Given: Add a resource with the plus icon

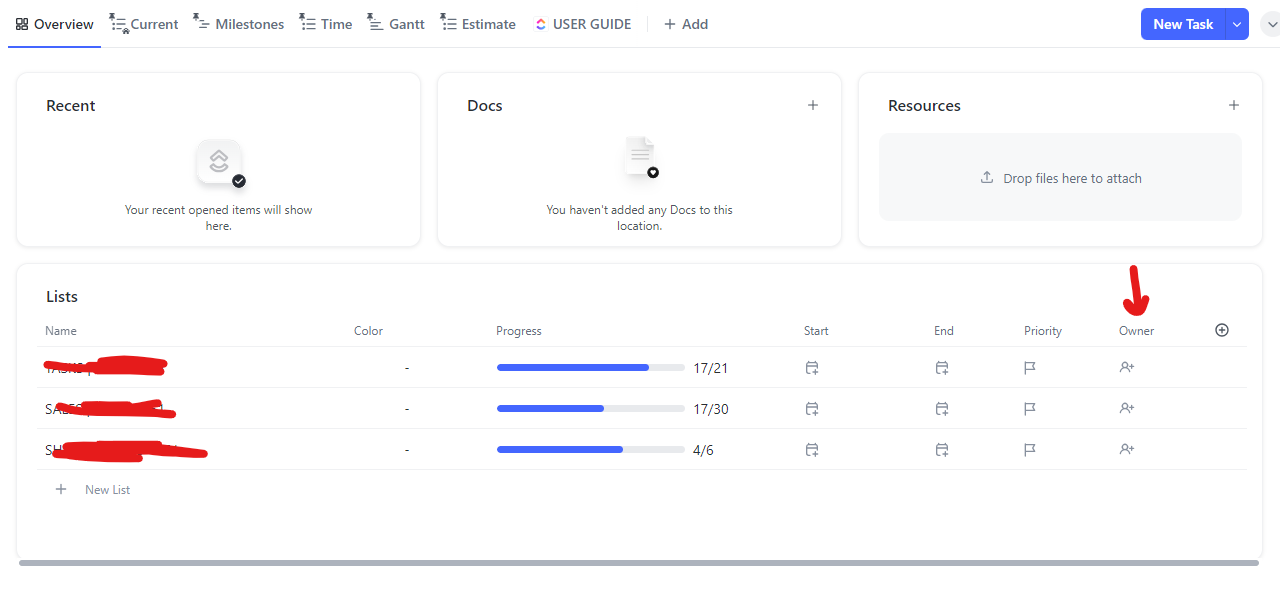Looking at the screenshot, I should [x=1233, y=105].
